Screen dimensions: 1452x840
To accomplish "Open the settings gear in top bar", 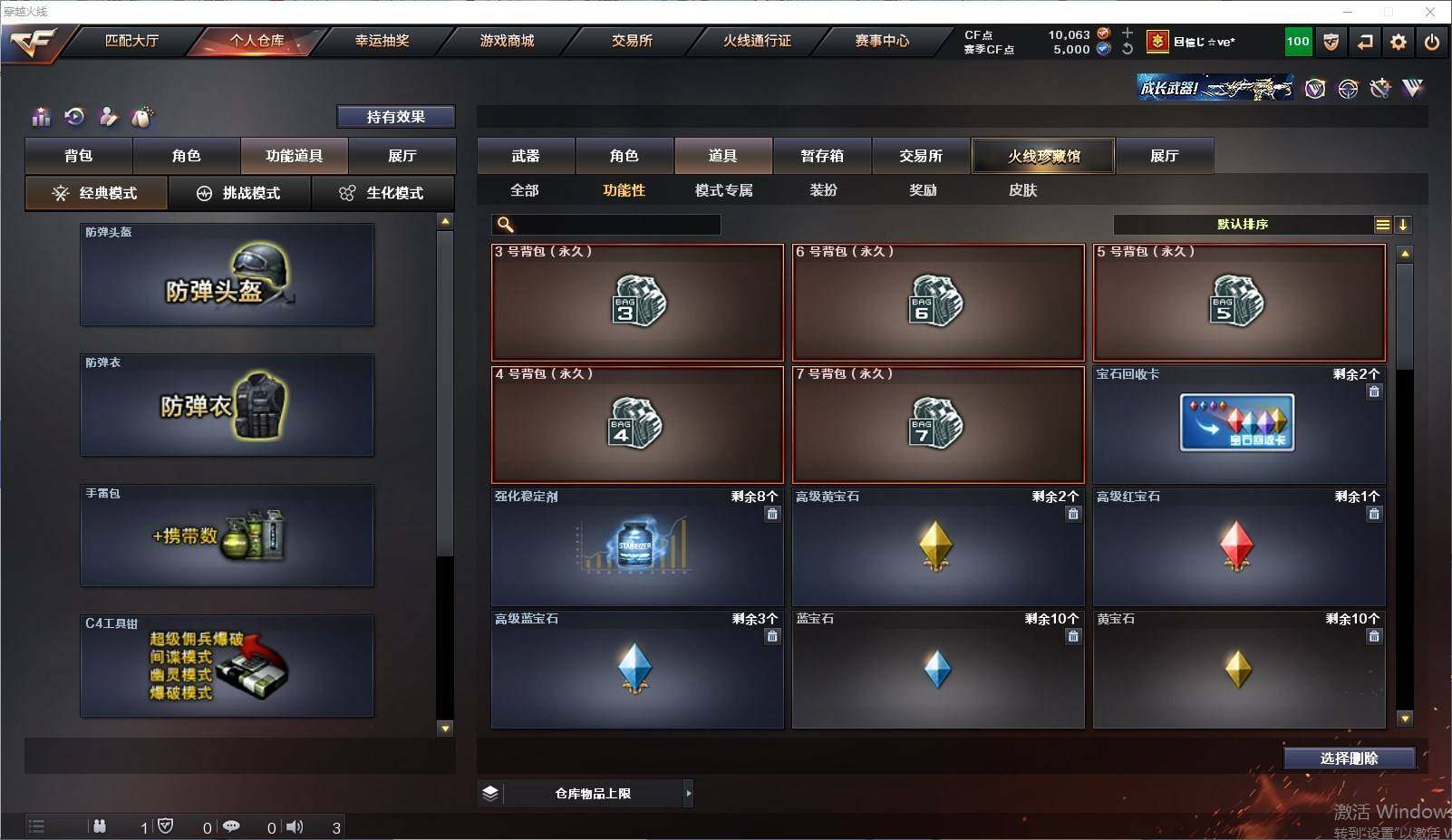I will point(1399,42).
